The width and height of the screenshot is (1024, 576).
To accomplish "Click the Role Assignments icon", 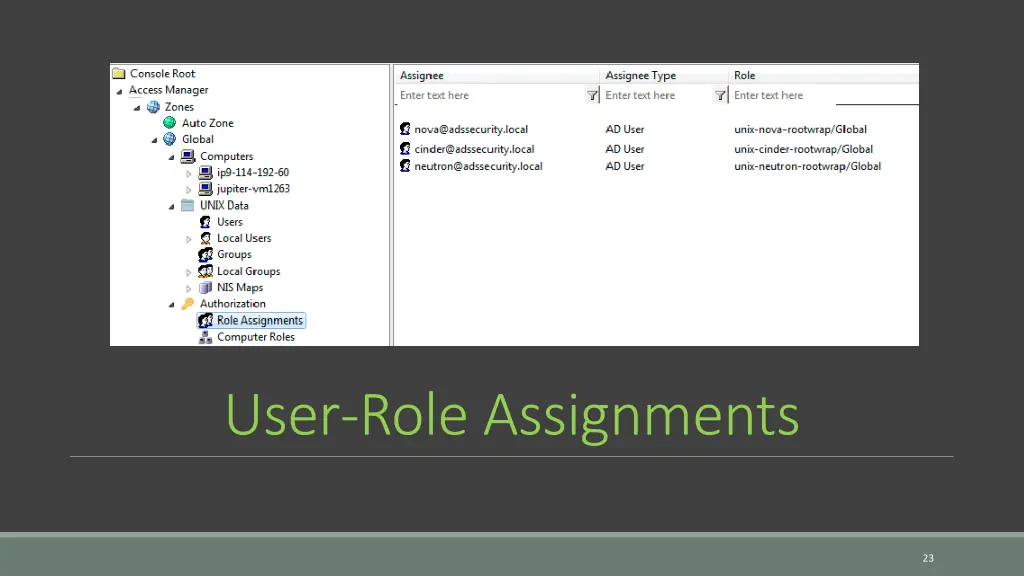I will 206,321.
